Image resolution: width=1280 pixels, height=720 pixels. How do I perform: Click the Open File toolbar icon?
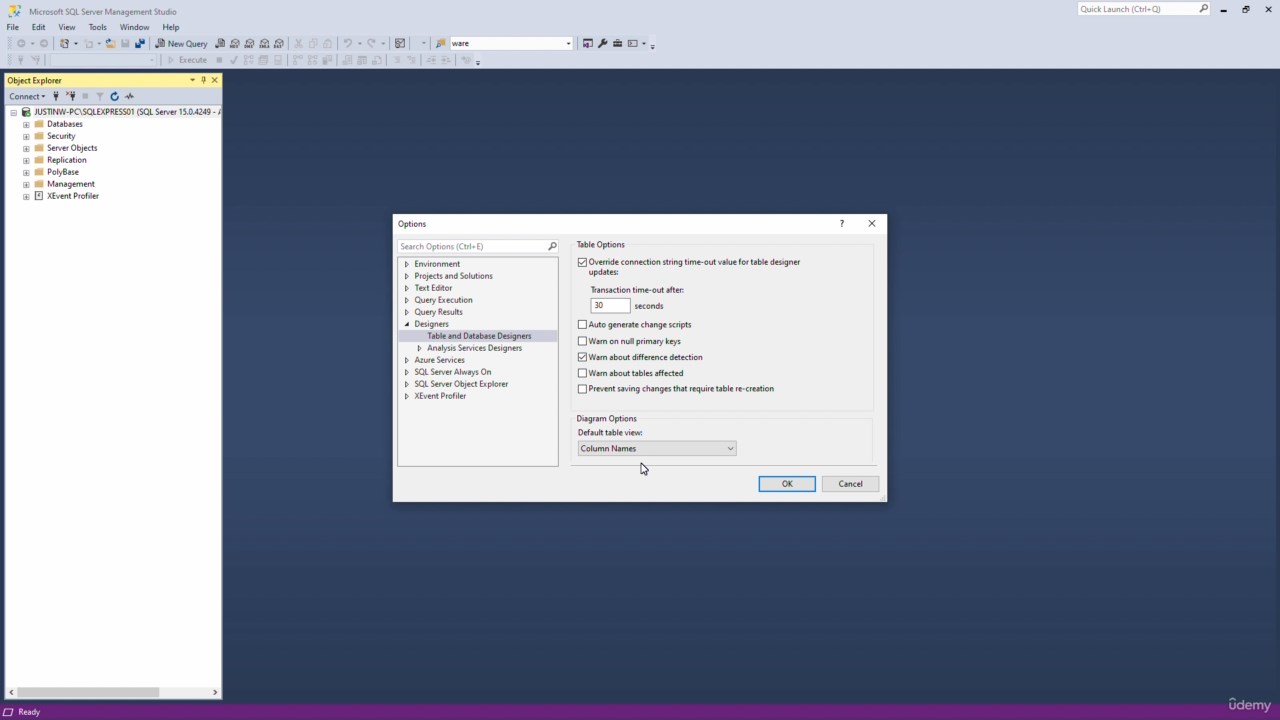[110, 44]
